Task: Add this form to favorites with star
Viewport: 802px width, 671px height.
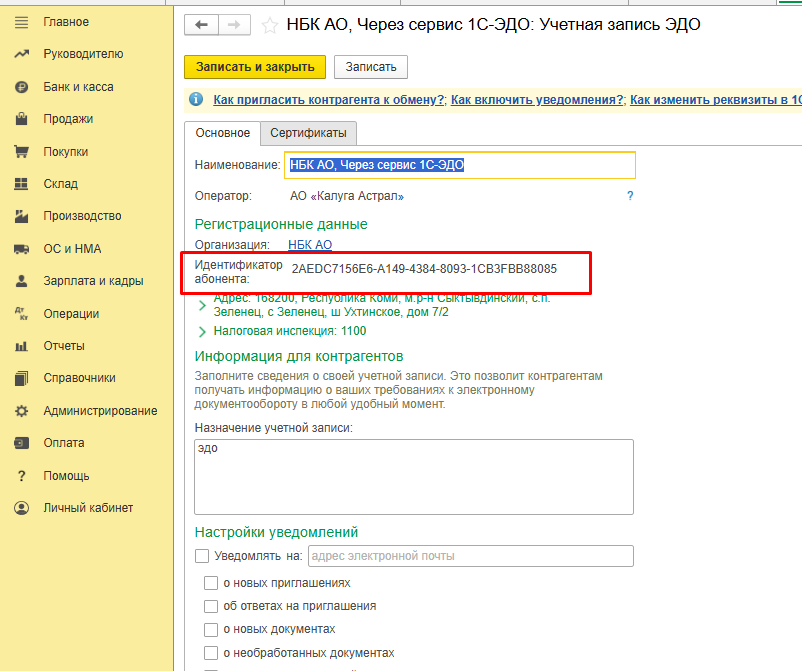Action: [x=270, y=25]
